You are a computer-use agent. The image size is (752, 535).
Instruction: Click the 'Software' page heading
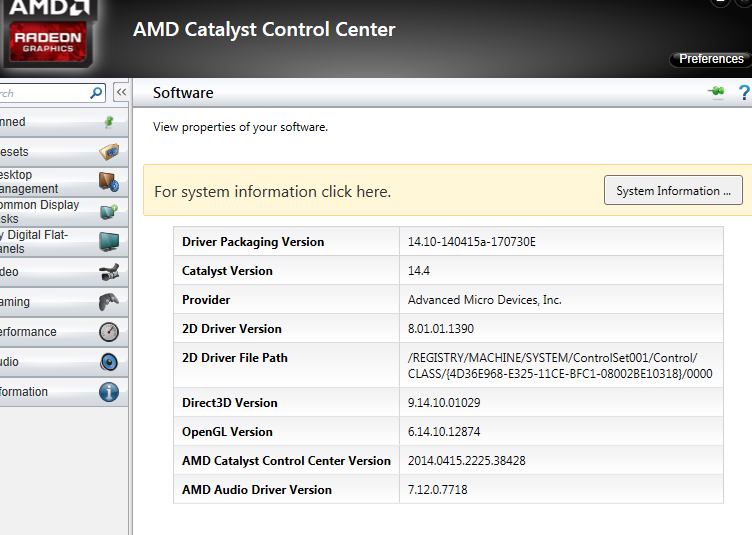[183, 93]
